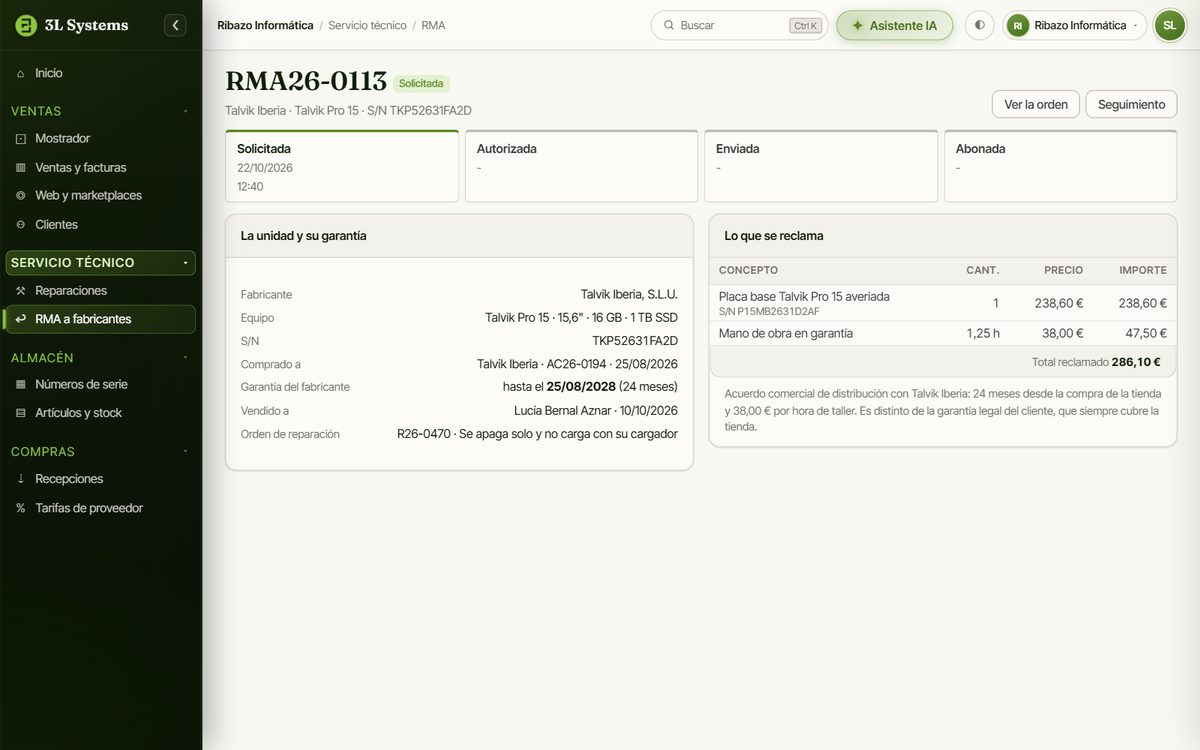Open Recepciones from the sidebar
1200x750 pixels.
click(101, 478)
